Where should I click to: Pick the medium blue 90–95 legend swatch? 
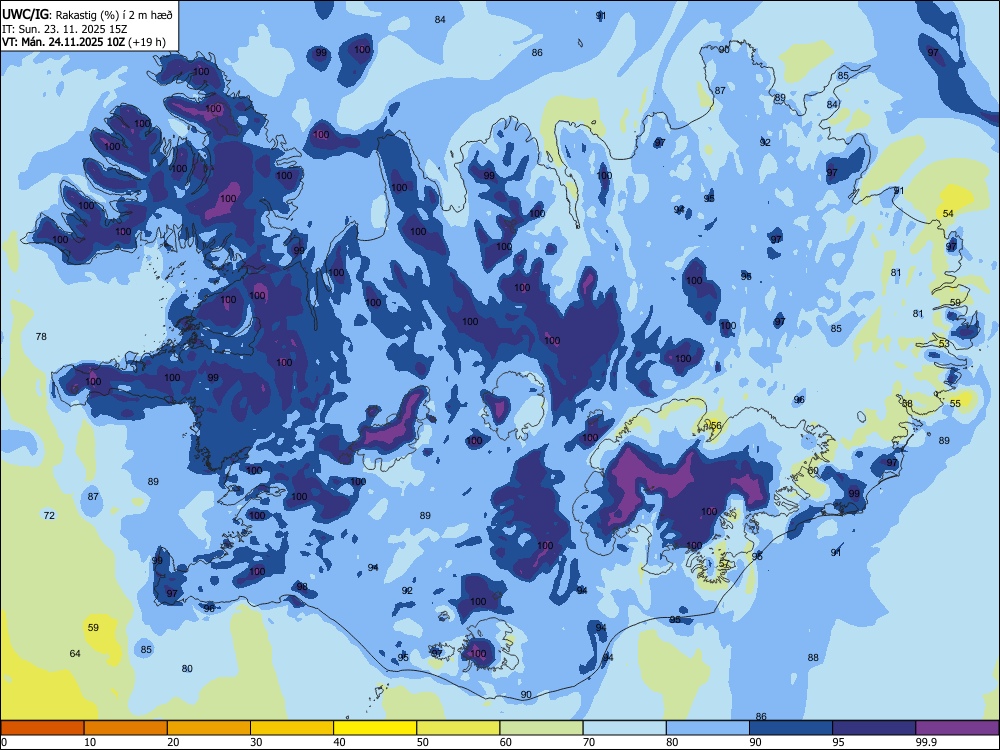coord(791,728)
